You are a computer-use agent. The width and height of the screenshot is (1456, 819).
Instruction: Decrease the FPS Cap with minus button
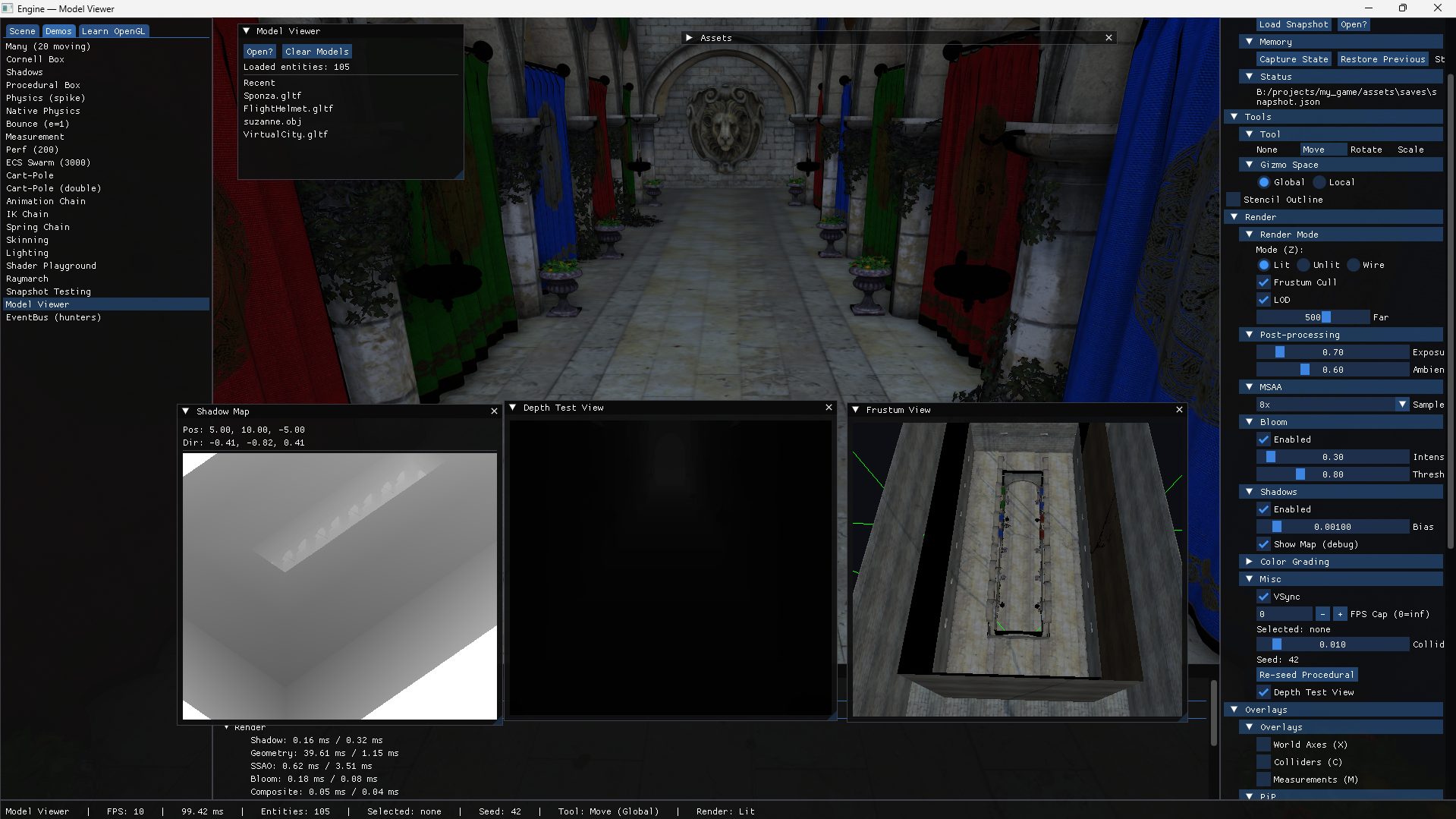tap(1322, 614)
